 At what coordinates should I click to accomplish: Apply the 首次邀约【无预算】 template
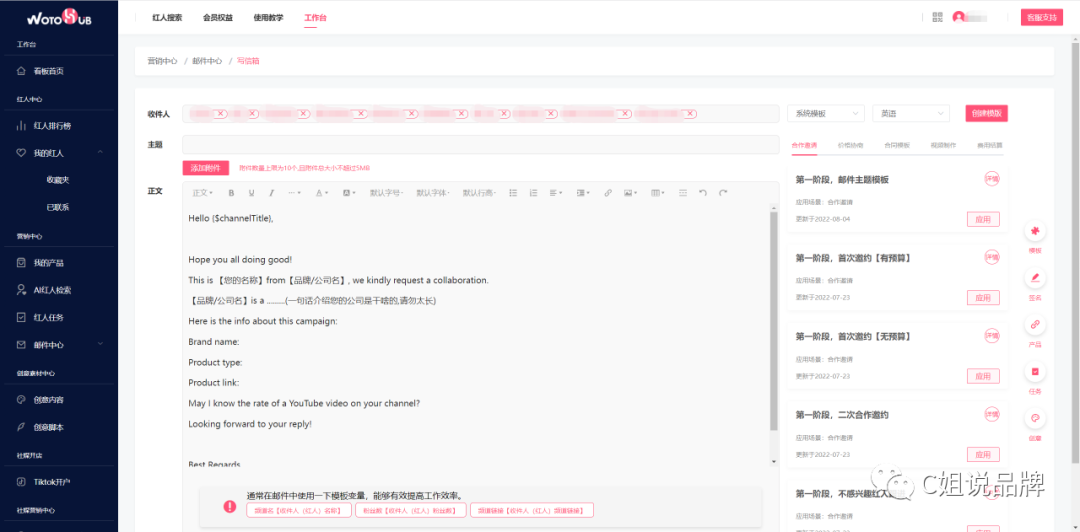point(983,376)
